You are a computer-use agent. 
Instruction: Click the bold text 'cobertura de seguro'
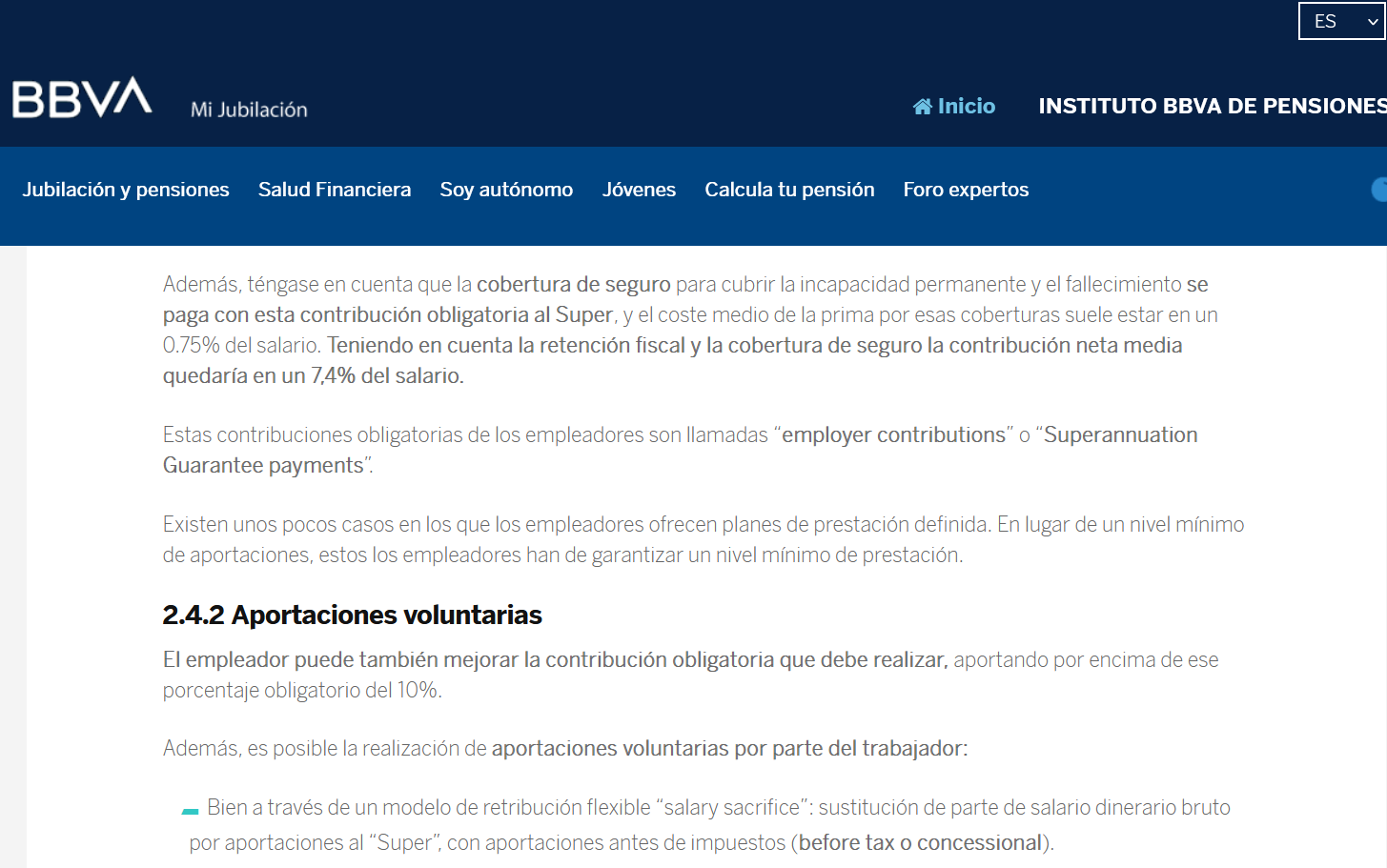point(574,284)
